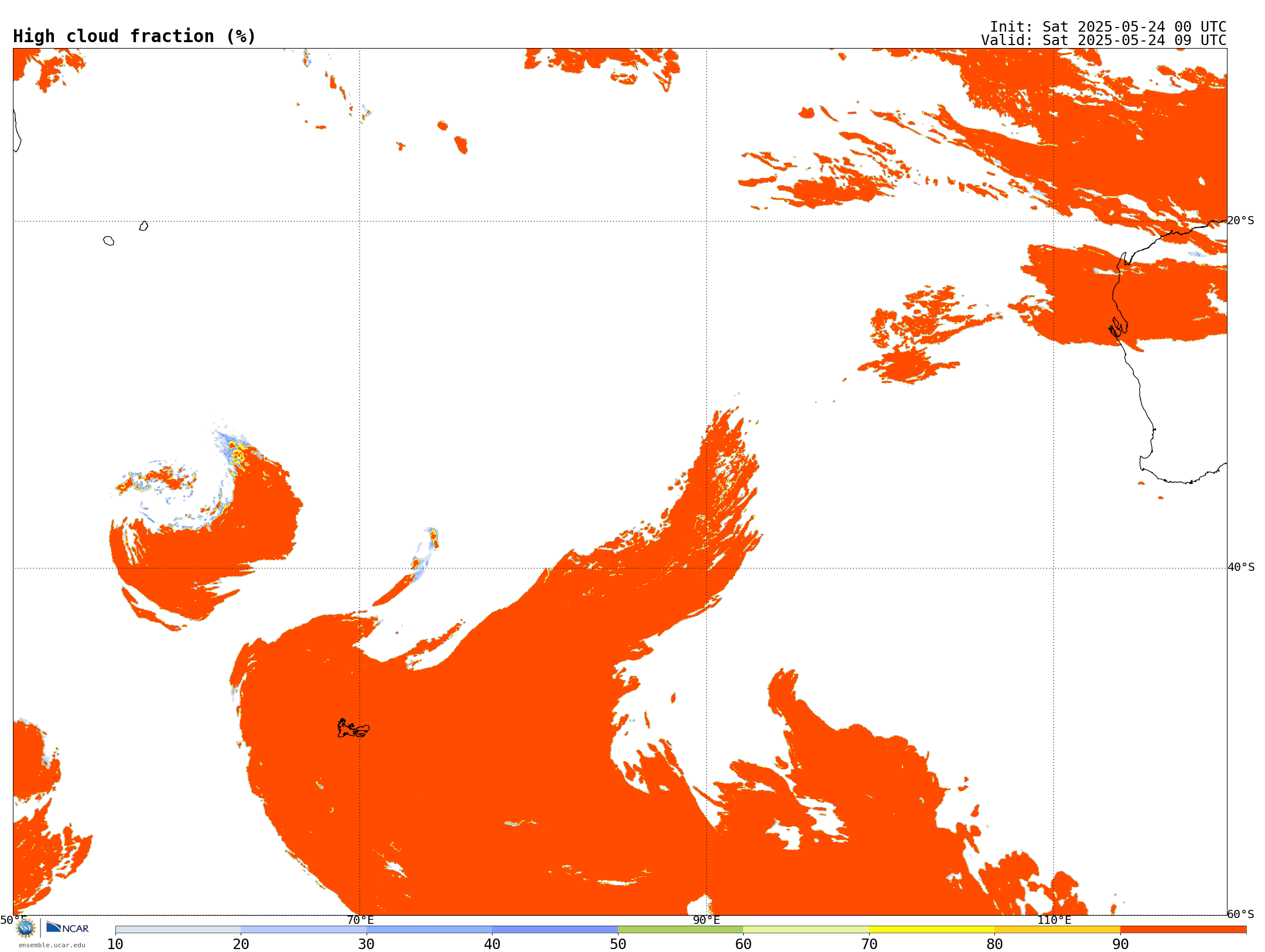Screen dimensions: 1265x952
Task: Click the 50–60 green colorbar segment
Action: 681,930
